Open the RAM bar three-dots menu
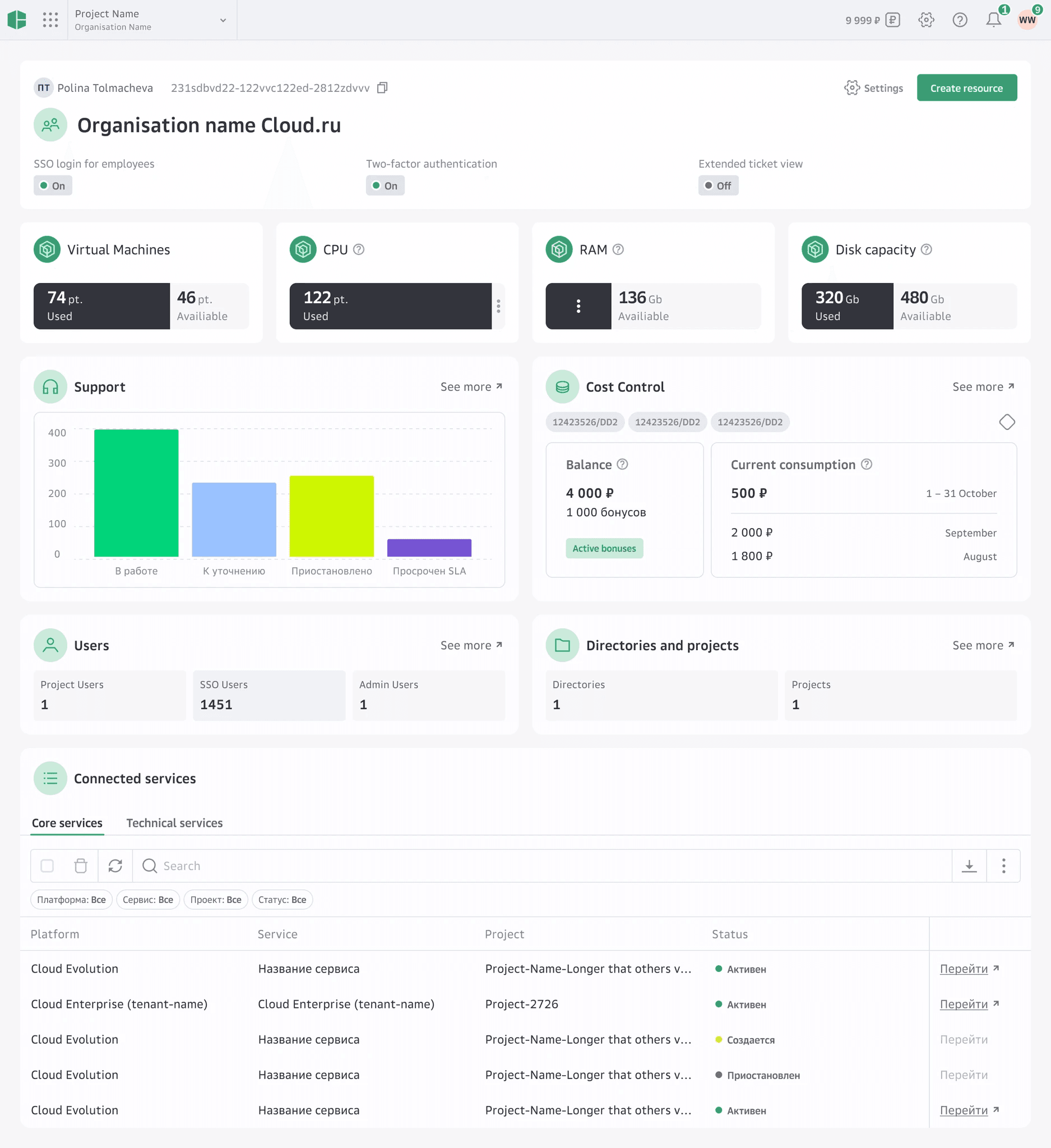This screenshot has width=1051, height=1148. click(578, 307)
